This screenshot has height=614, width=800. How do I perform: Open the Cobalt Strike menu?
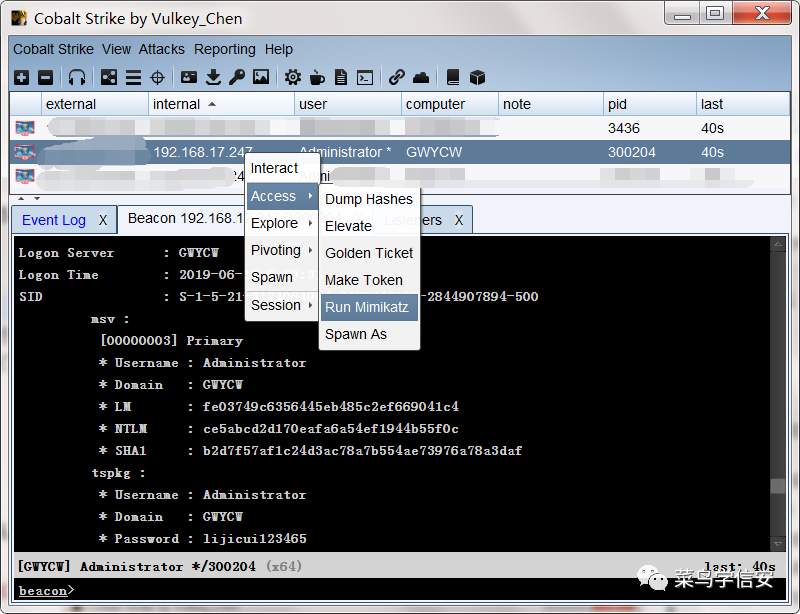coord(53,49)
